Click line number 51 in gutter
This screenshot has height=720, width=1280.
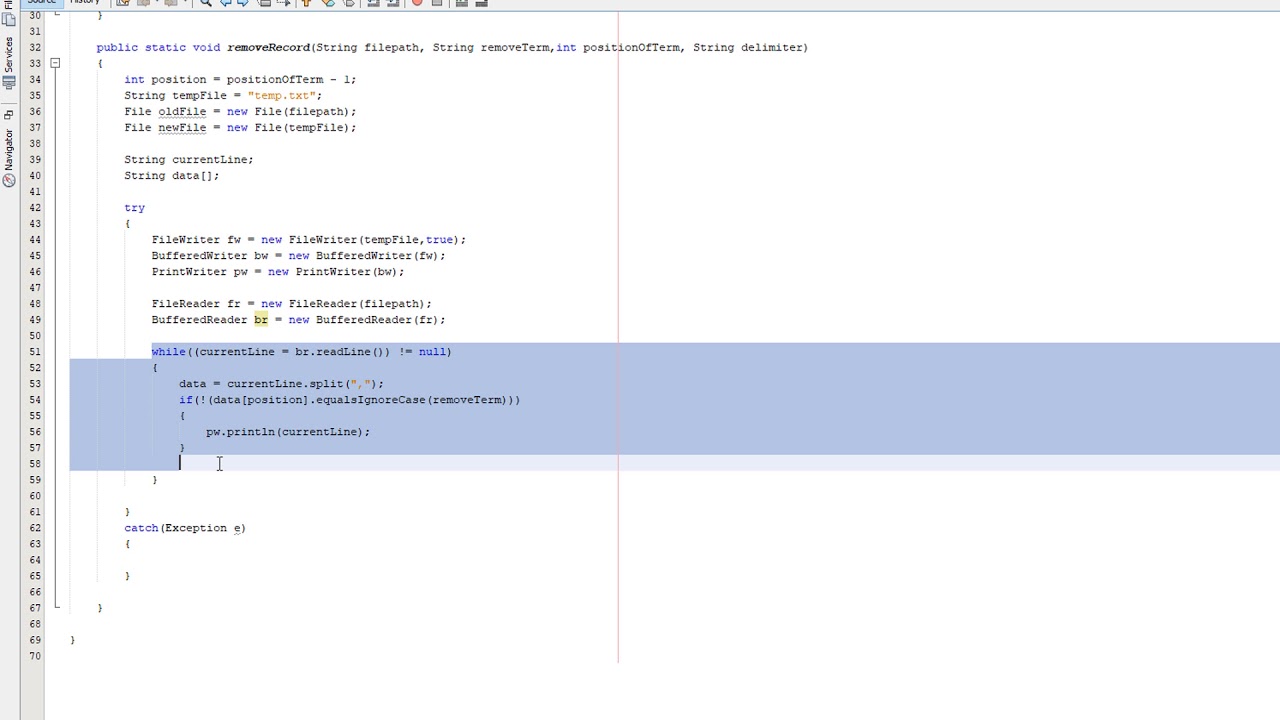click(x=35, y=351)
